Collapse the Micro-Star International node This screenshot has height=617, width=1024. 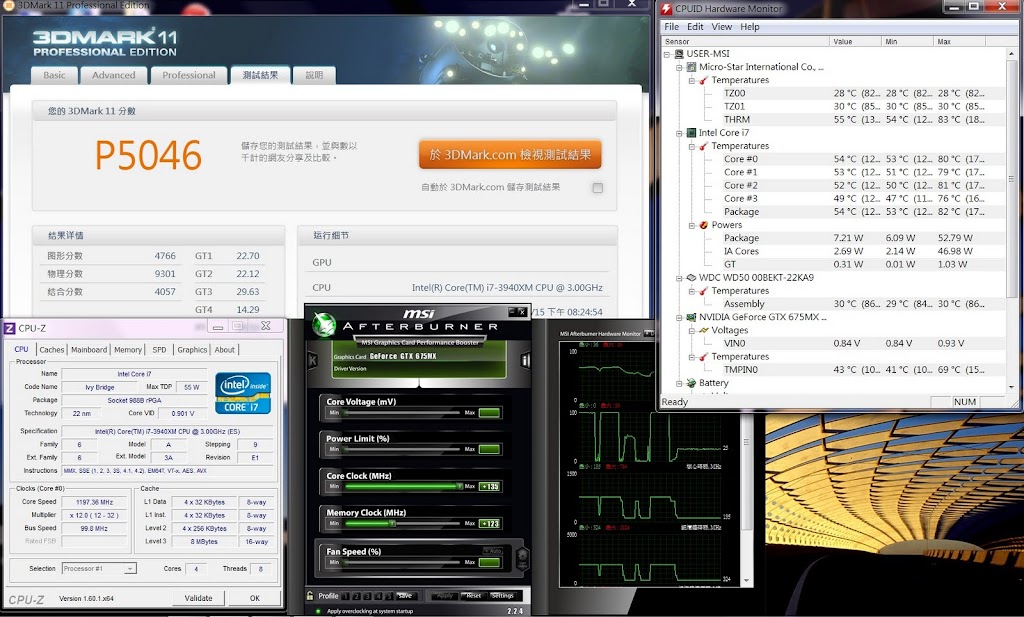click(679, 67)
